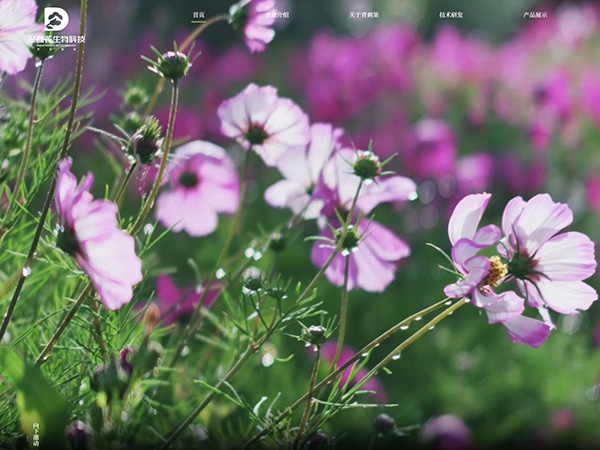The width and height of the screenshot is (600, 450).
Task: Click the company logo emblem icon
Action: point(56,18)
